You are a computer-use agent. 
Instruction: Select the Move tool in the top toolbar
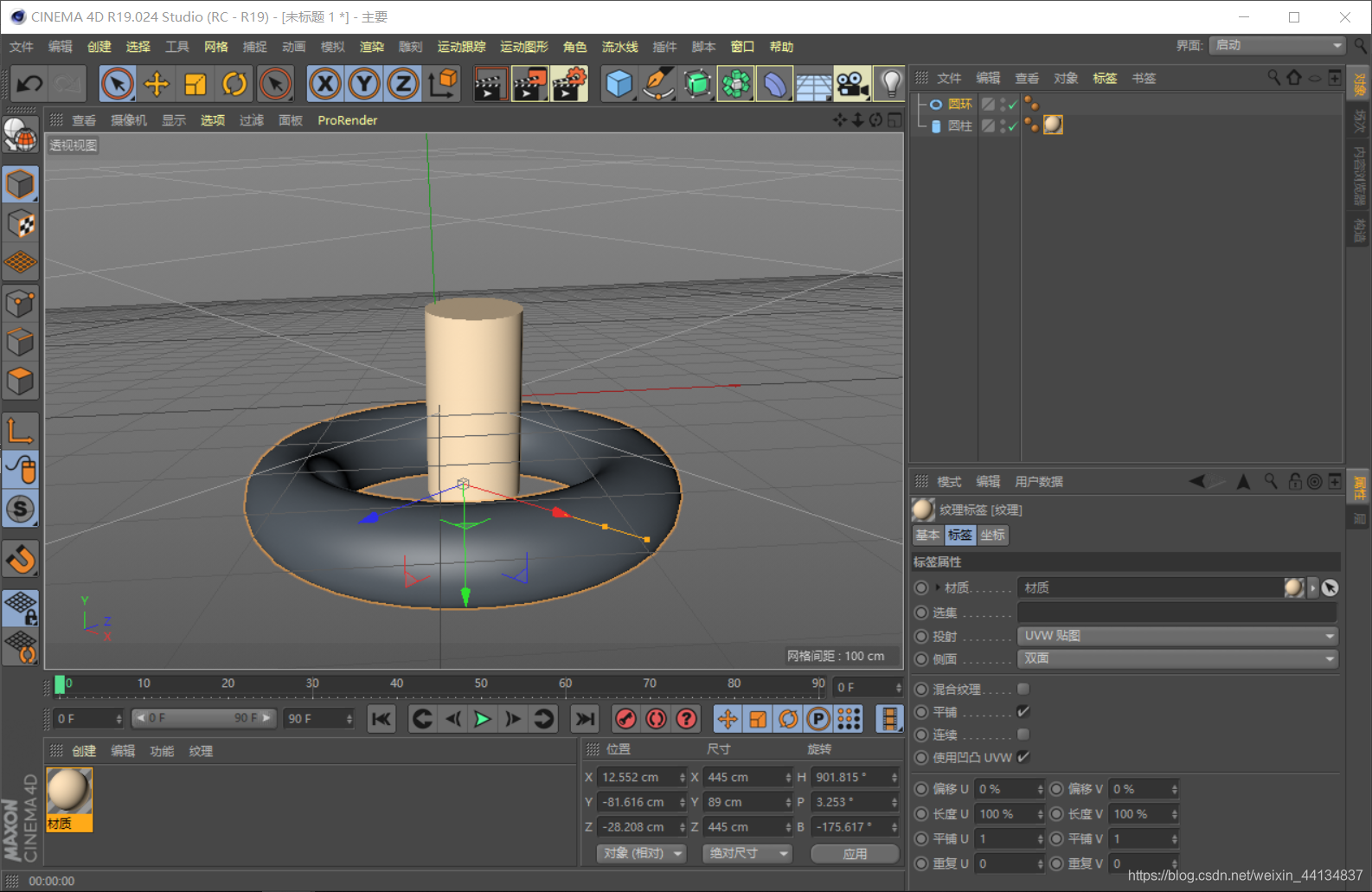(157, 84)
